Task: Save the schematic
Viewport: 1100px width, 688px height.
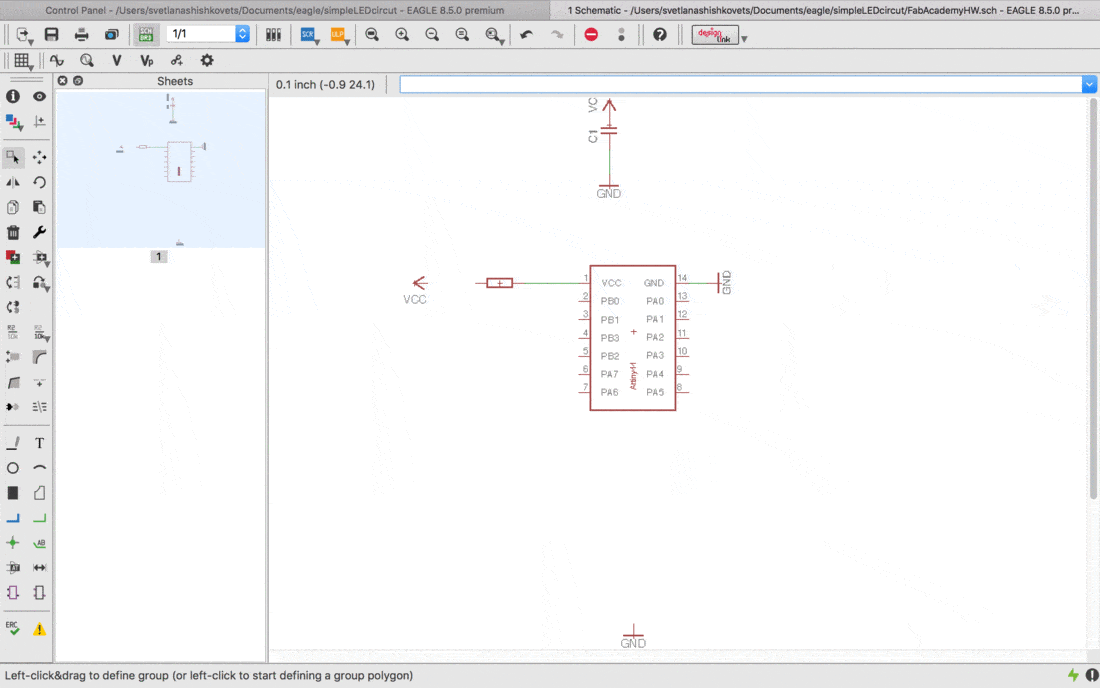Action: click(51, 34)
